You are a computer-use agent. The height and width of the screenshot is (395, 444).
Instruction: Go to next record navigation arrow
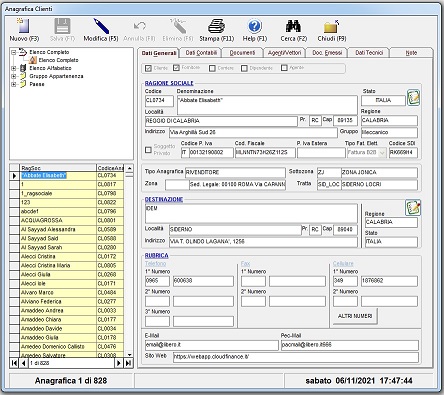[x=119, y=363]
